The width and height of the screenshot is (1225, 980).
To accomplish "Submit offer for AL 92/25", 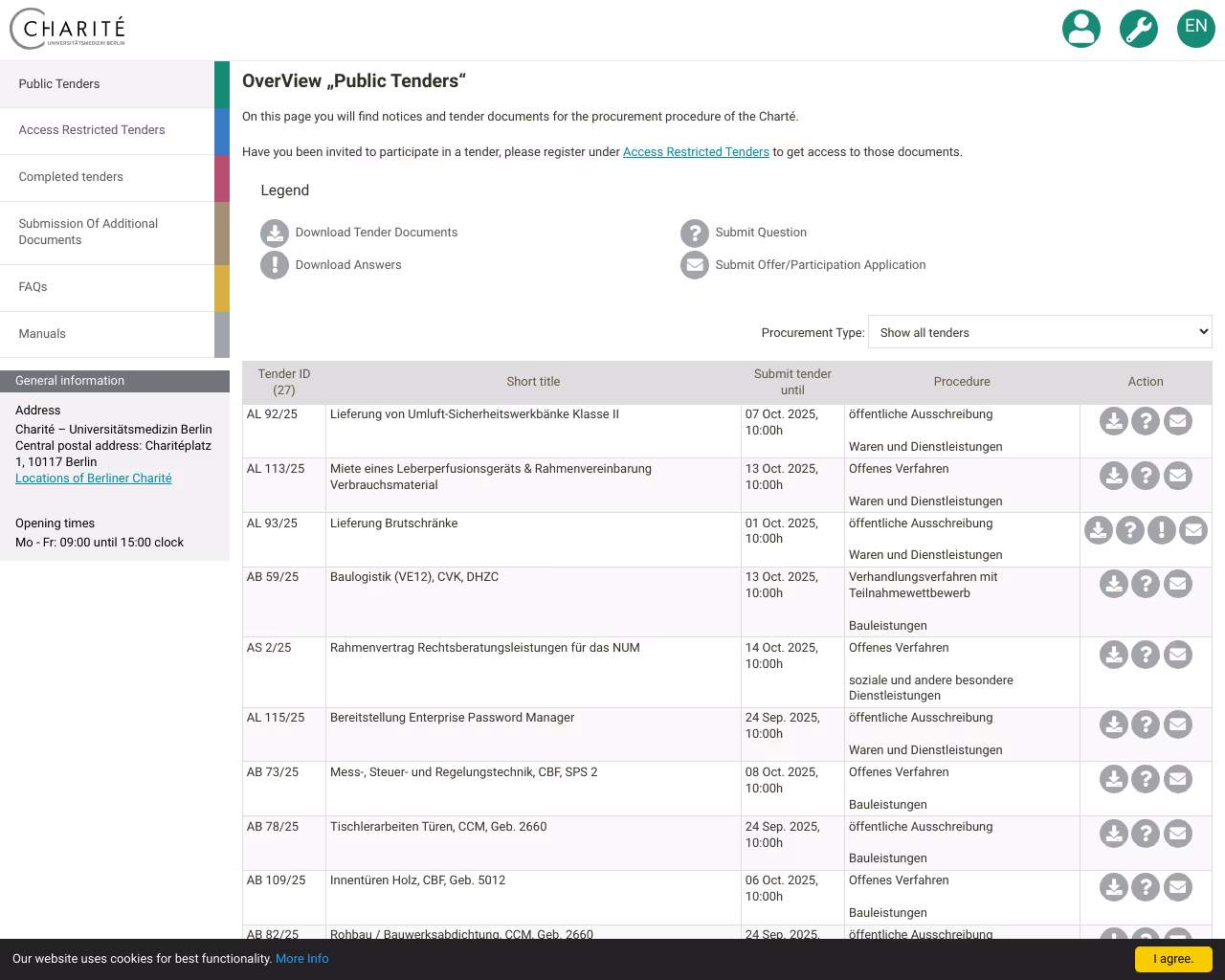I will coord(1178,421).
